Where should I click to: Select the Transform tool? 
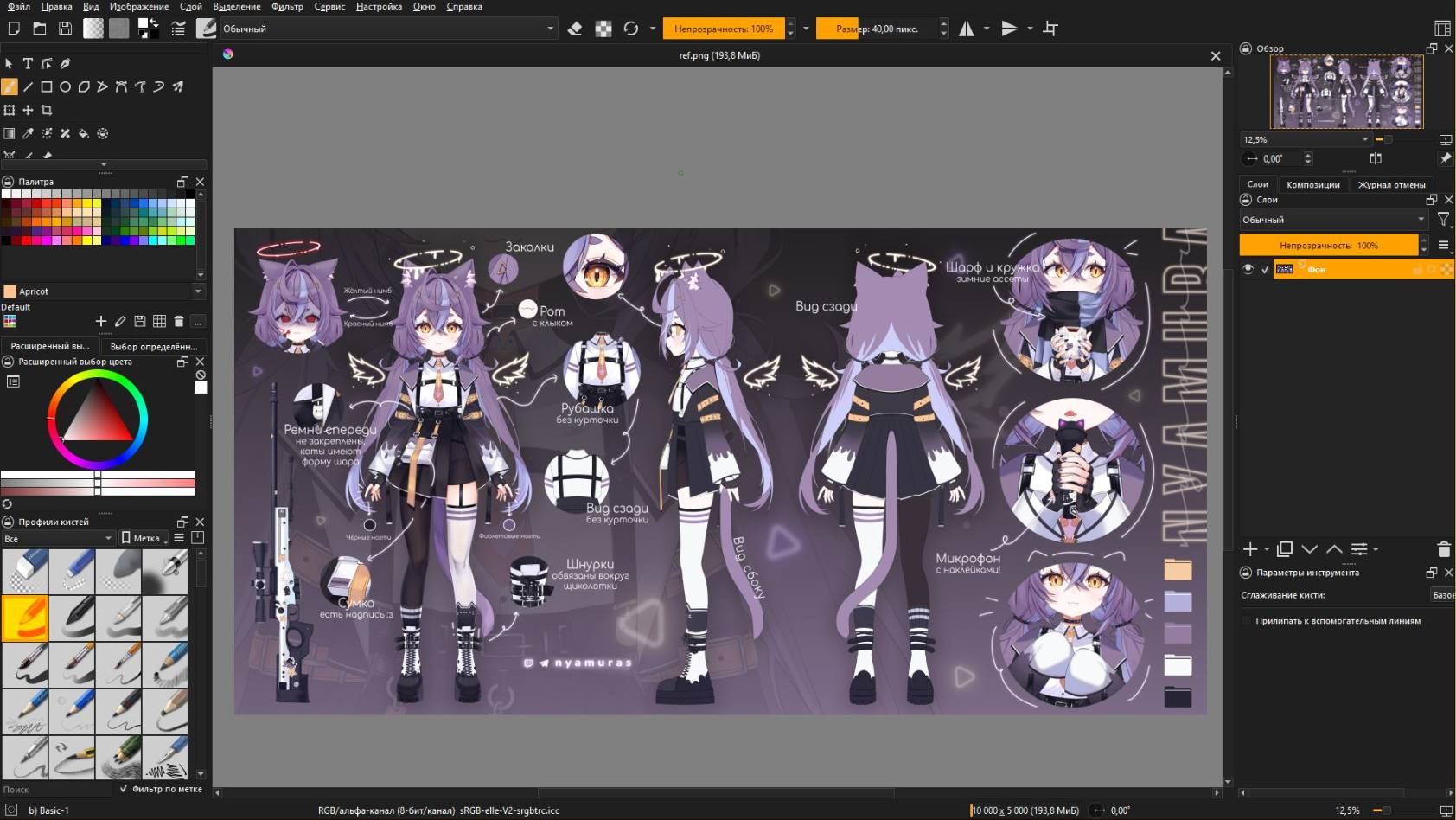pos(9,110)
